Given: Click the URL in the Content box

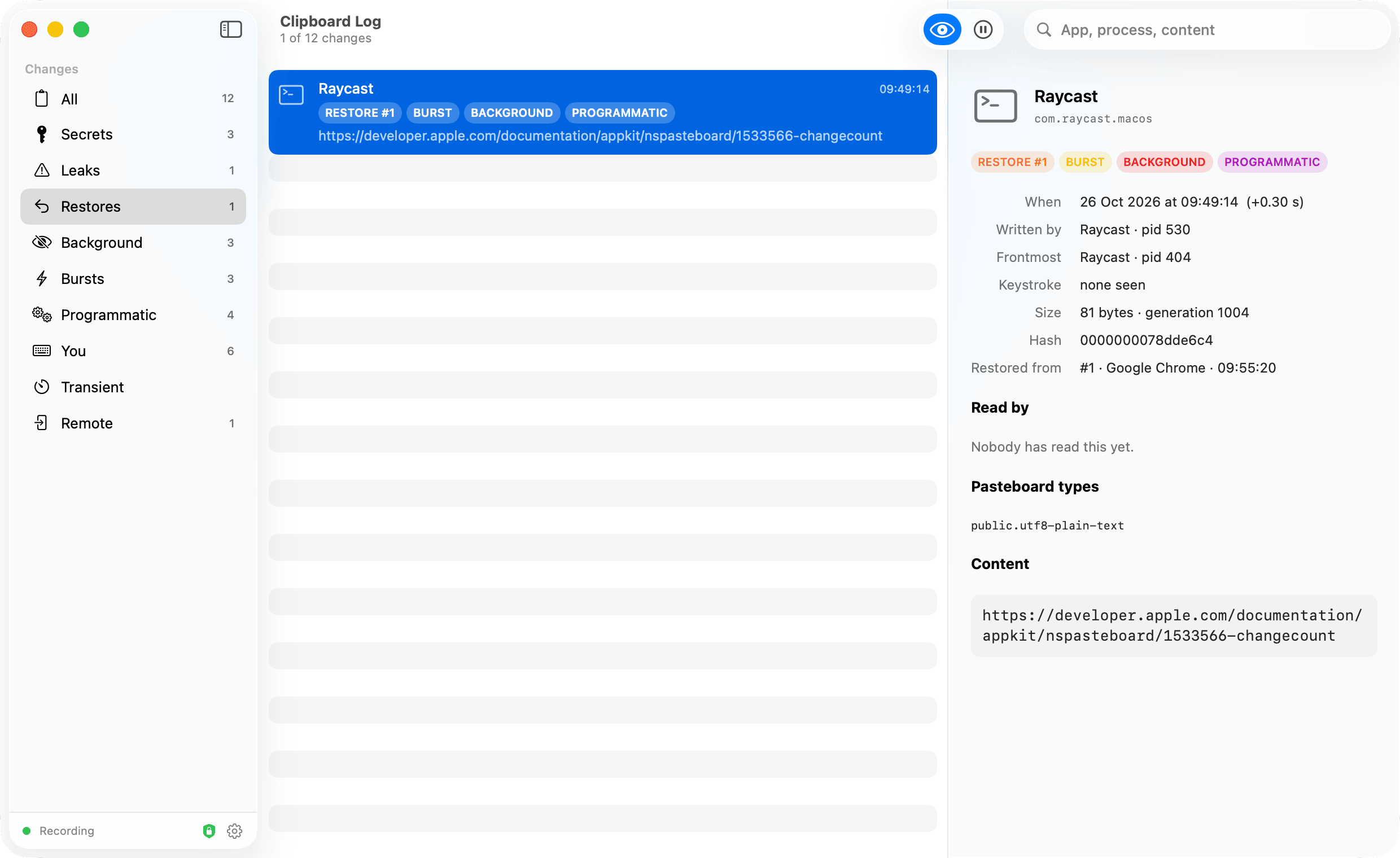Looking at the screenshot, I should click(x=1172, y=625).
